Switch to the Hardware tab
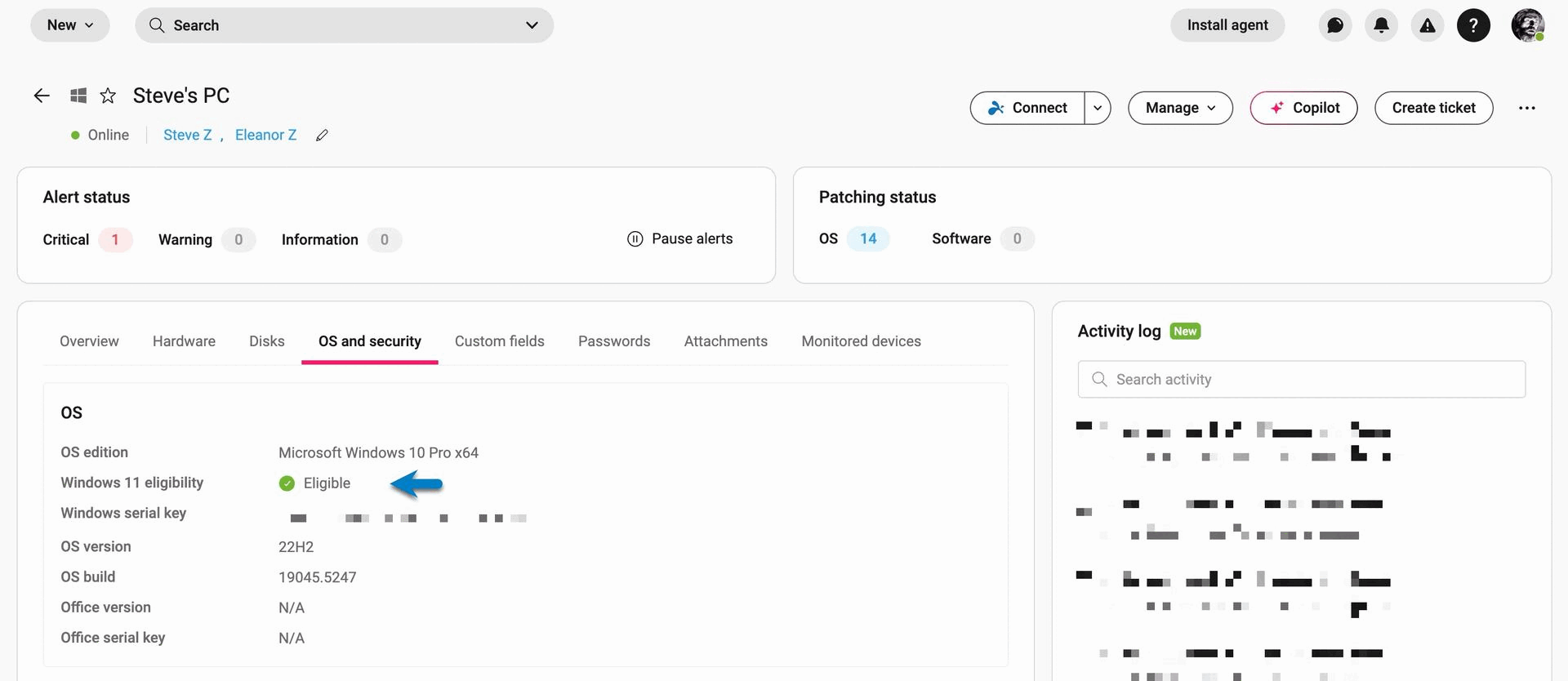Image resolution: width=1568 pixels, height=681 pixels. pyautogui.click(x=184, y=341)
